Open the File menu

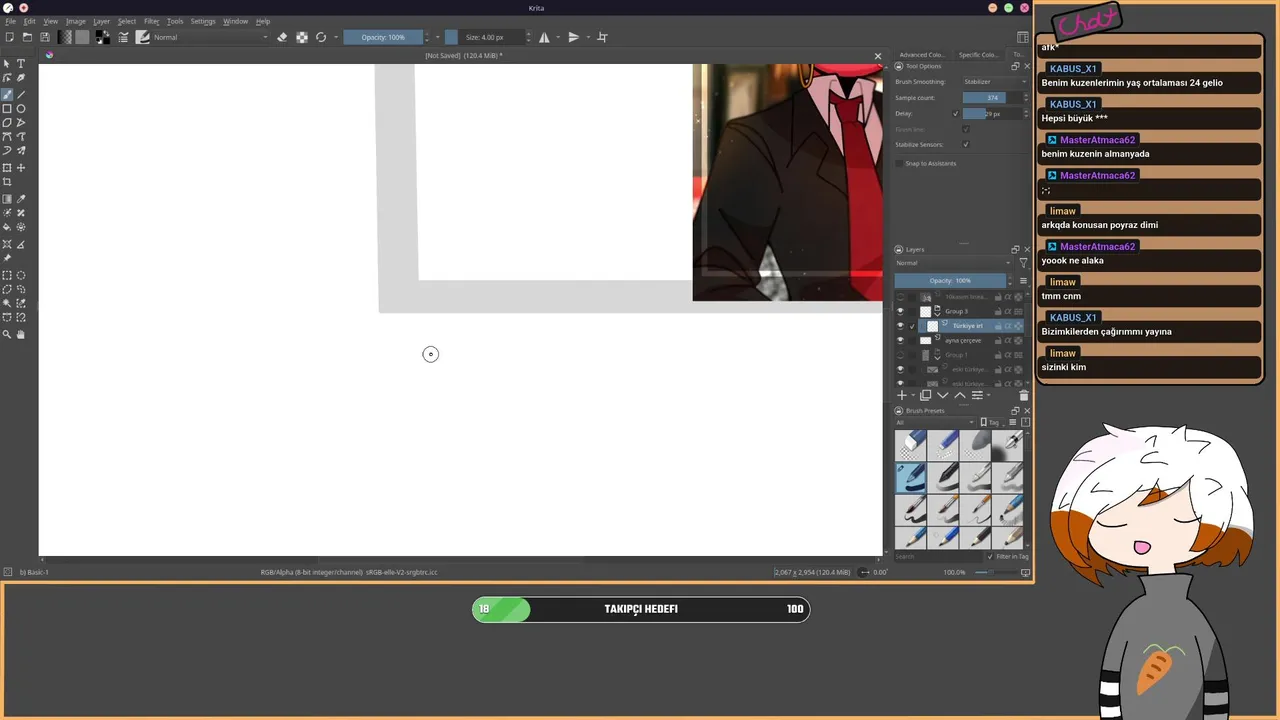[10, 21]
